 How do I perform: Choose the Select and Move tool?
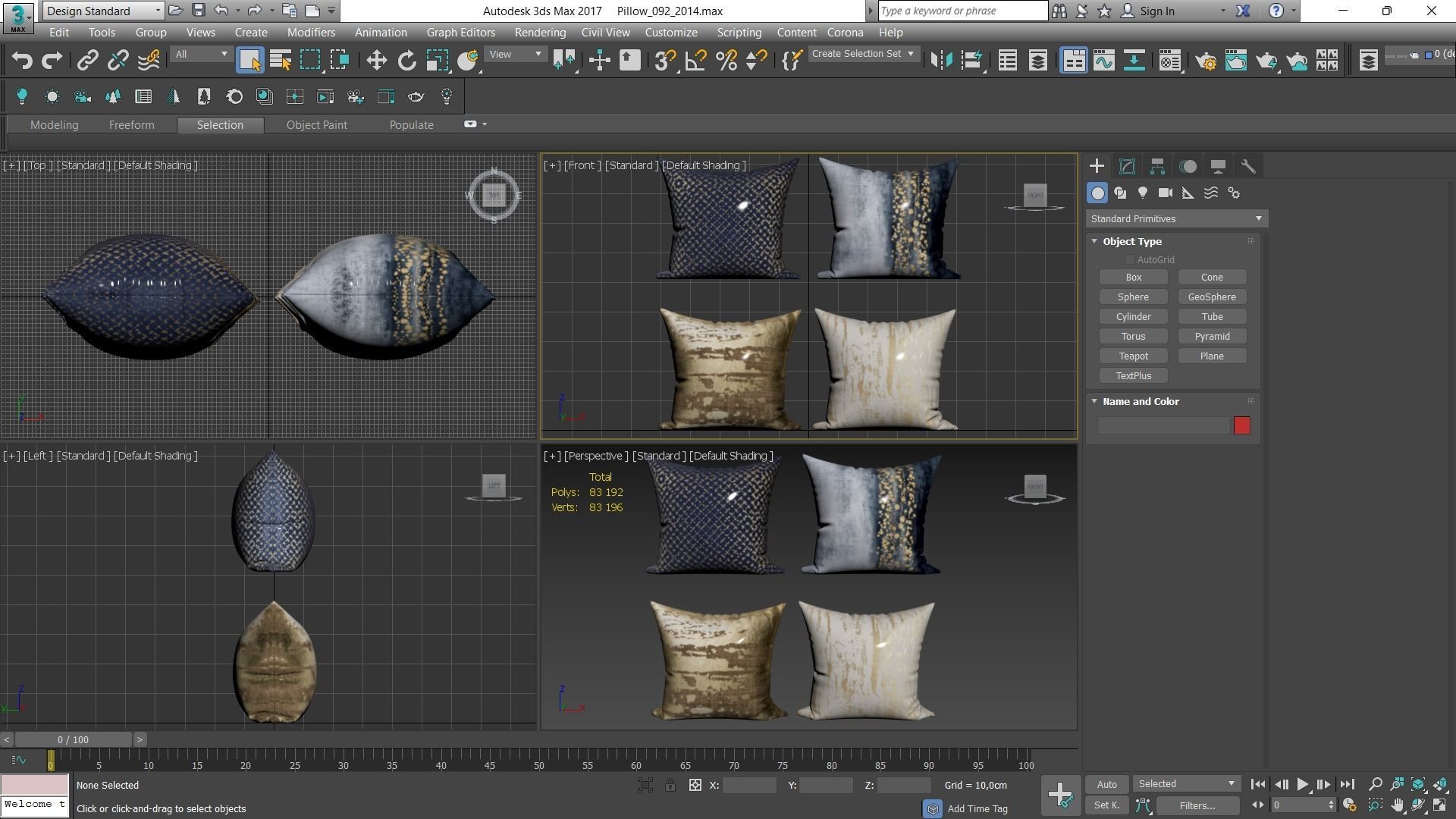tap(376, 60)
